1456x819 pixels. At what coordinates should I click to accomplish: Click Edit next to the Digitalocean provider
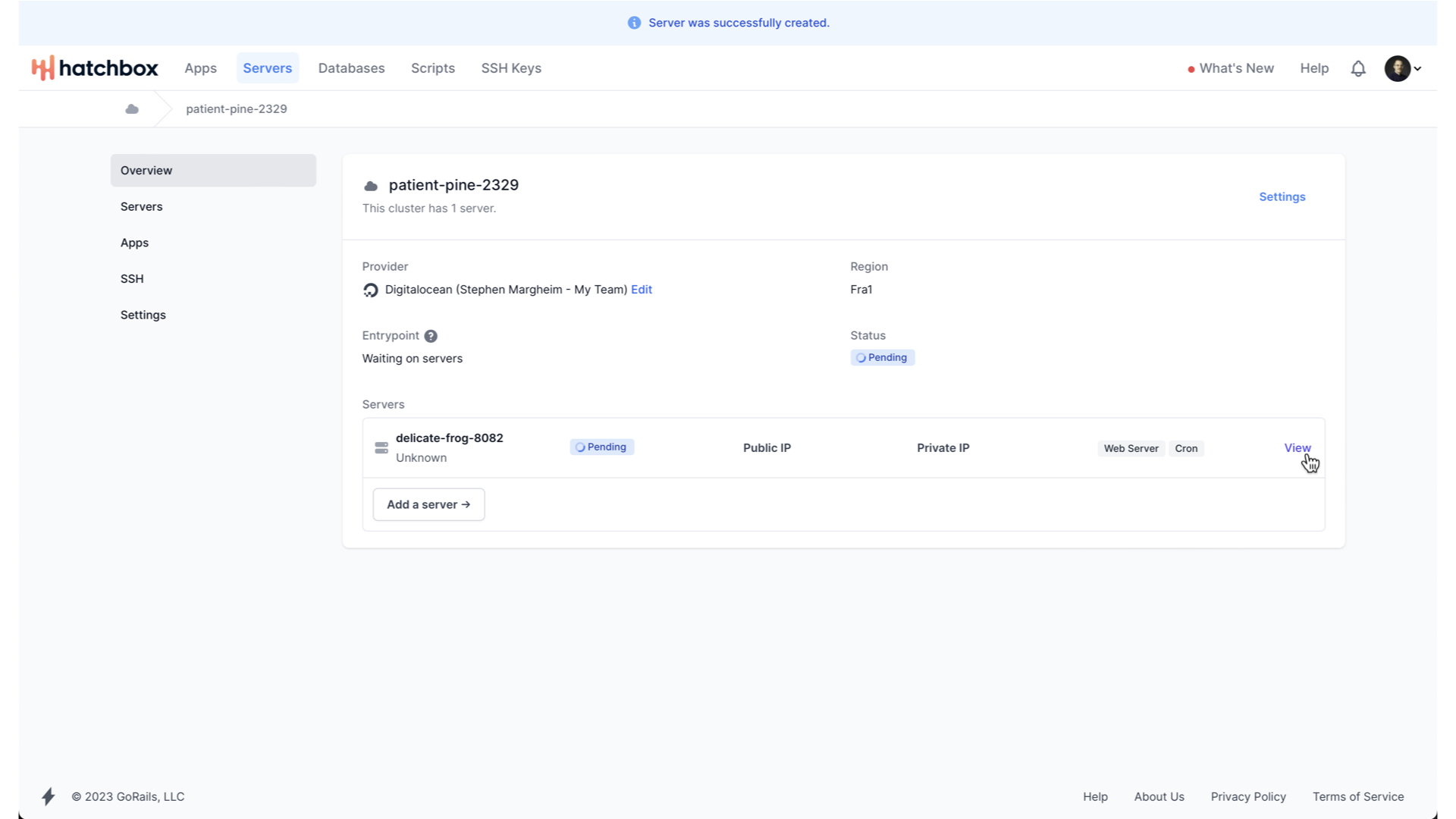(x=642, y=290)
